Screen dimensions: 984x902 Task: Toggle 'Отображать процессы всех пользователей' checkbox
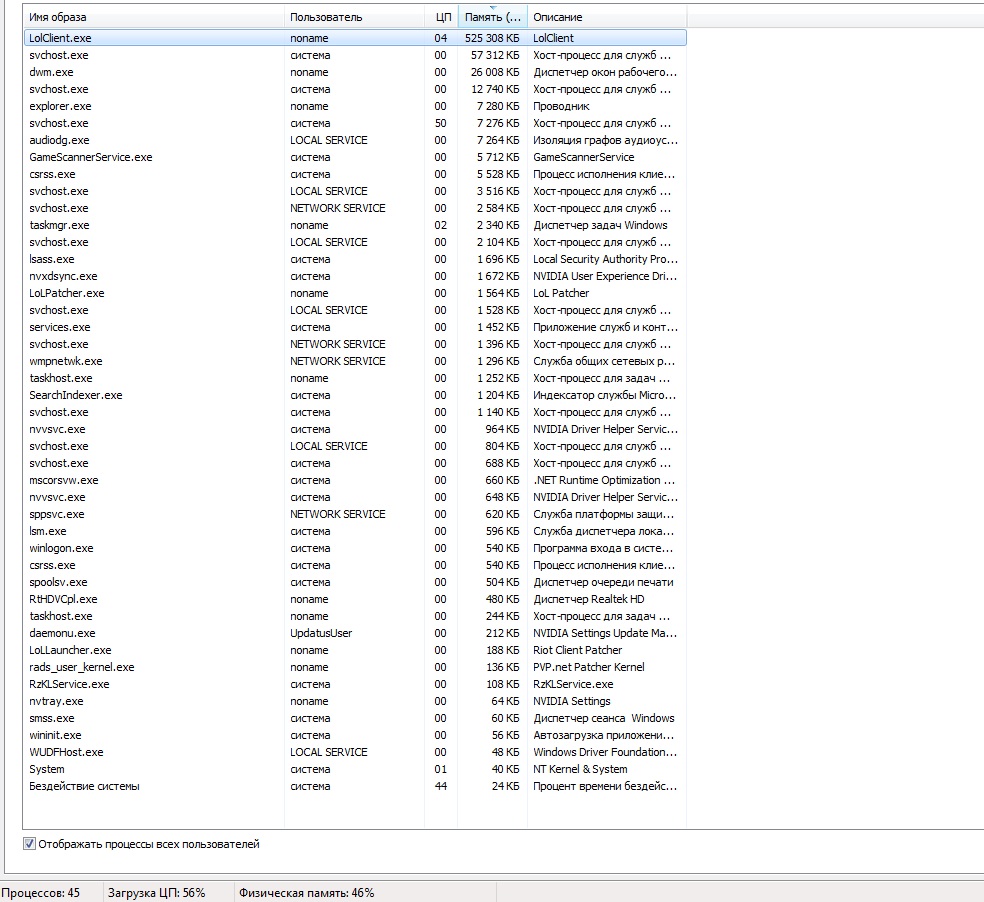(x=30, y=844)
